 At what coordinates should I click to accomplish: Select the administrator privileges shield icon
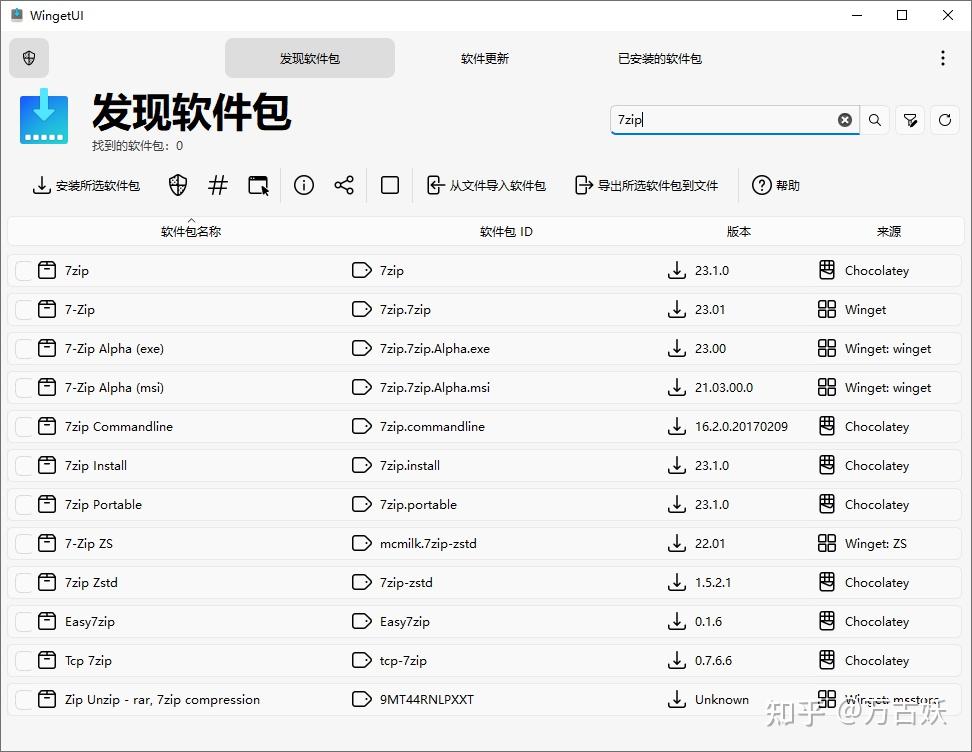[177, 185]
